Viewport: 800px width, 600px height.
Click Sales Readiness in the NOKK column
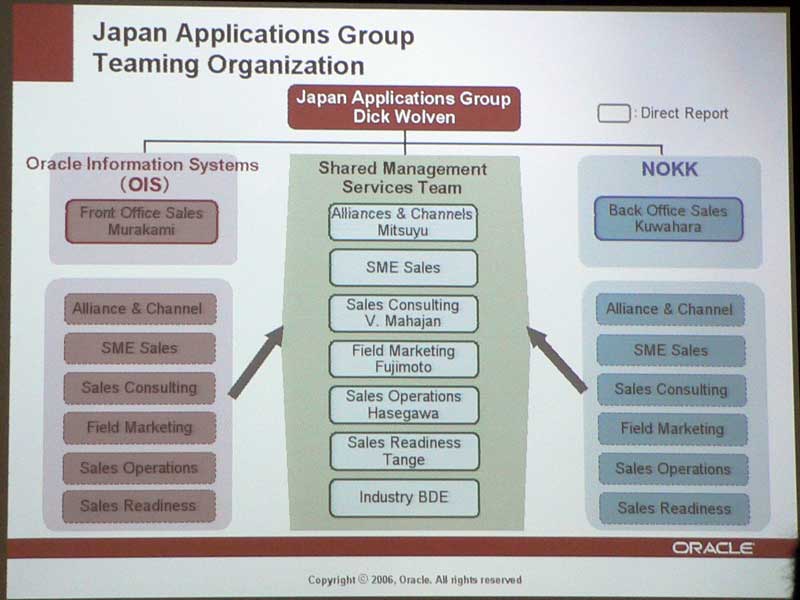click(x=674, y=509)
